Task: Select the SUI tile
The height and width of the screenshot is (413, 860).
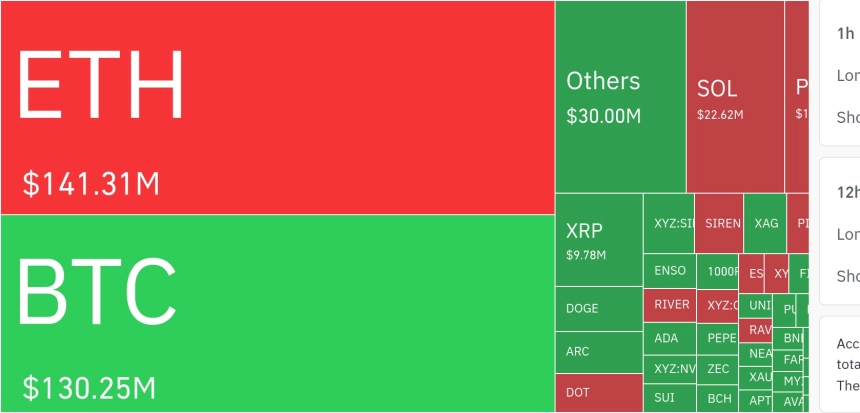Action: 669,398
